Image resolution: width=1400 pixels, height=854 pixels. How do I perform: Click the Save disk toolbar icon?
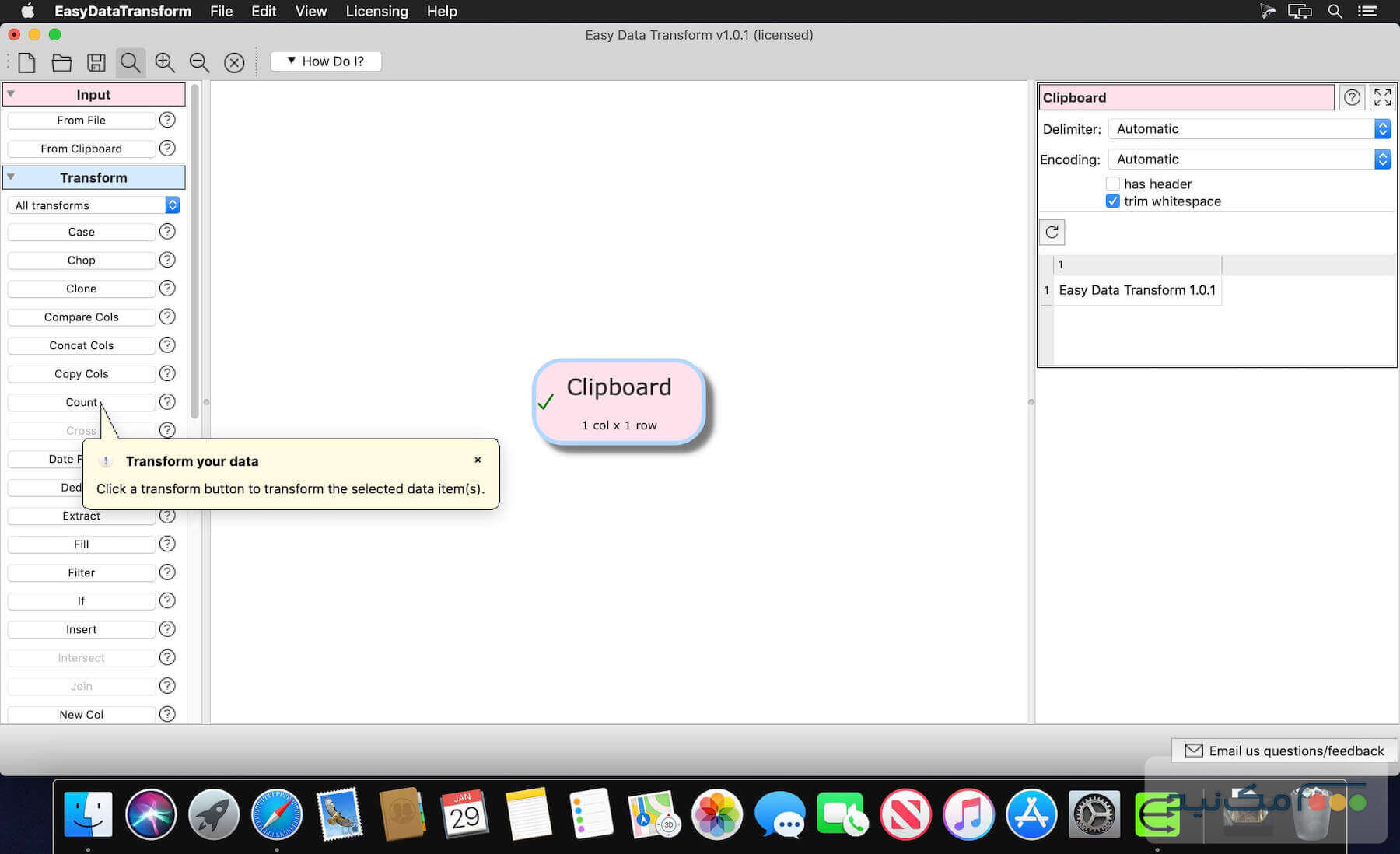tap(96, 62)
